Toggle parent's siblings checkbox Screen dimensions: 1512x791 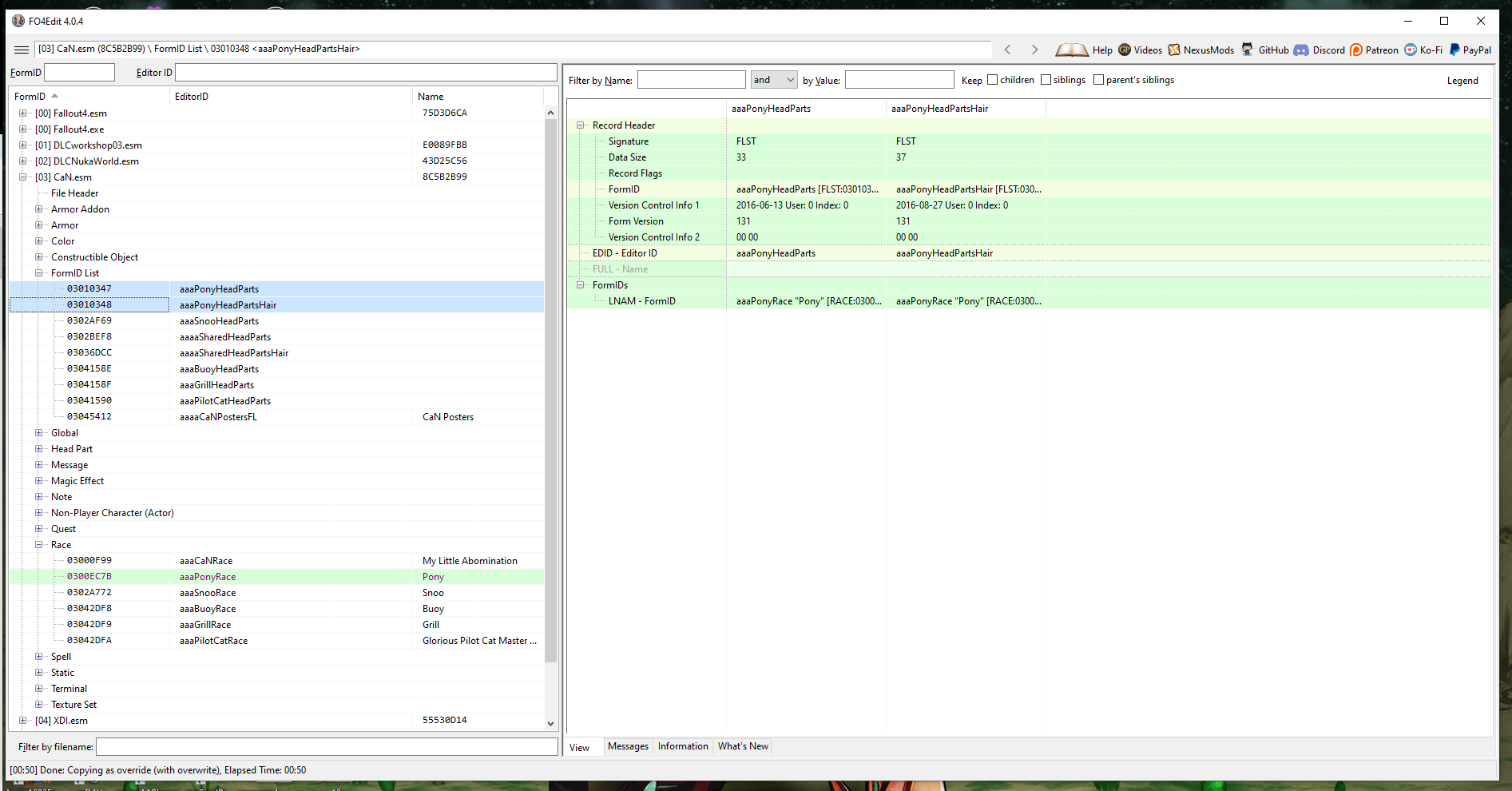click(1099, 80)
